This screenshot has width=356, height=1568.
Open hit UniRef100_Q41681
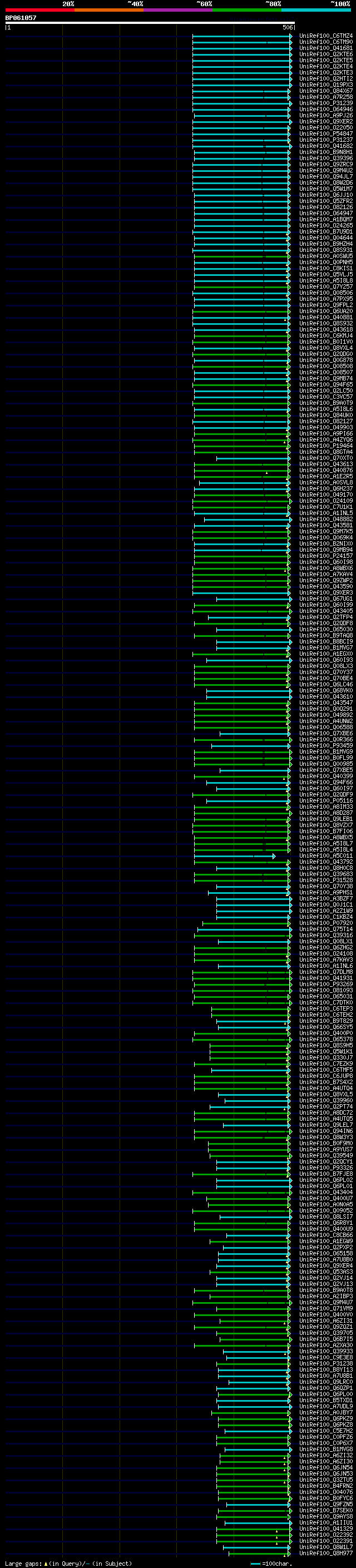pos(325,48)
